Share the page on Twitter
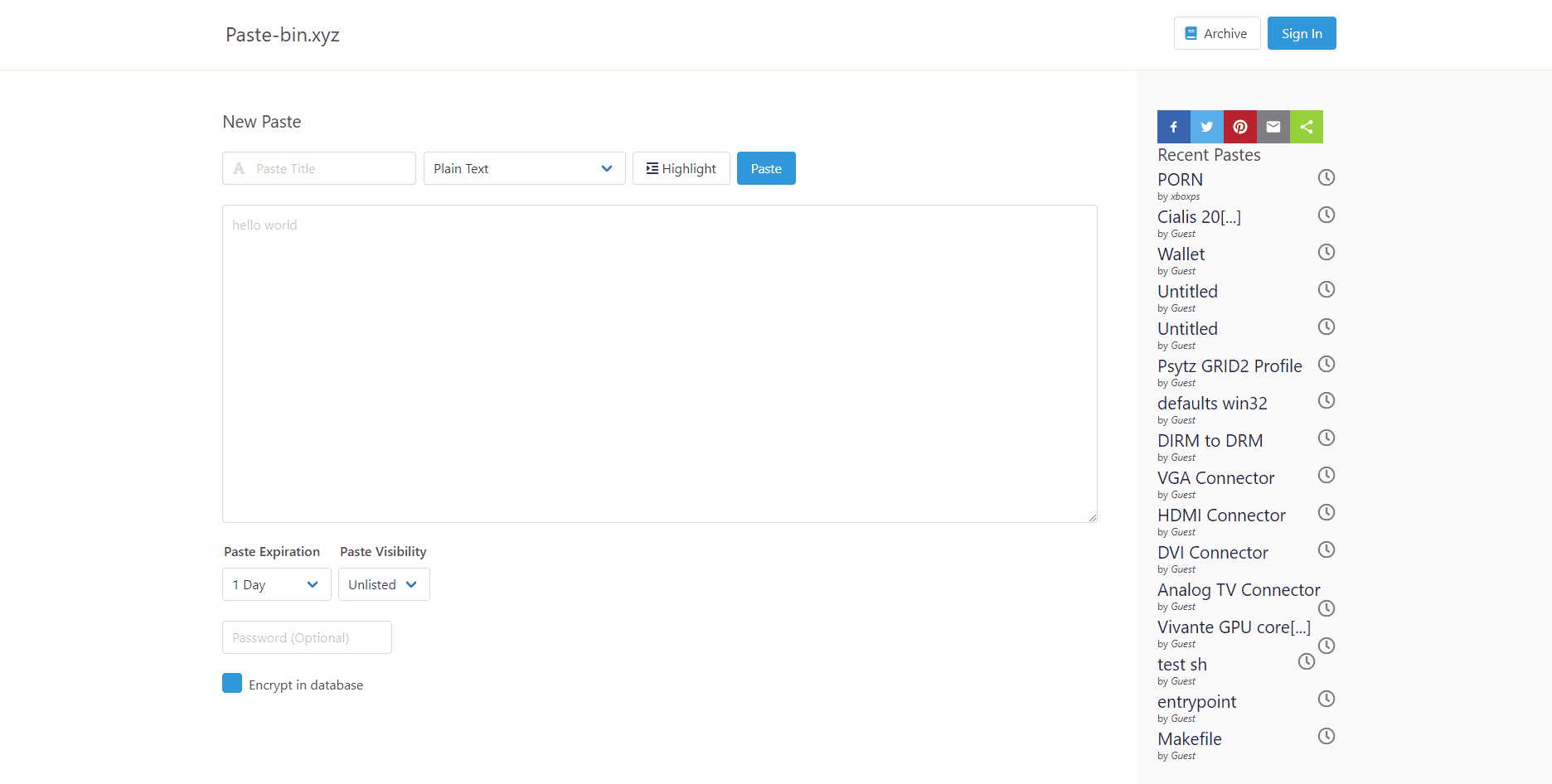 (x=1207, y=127)
